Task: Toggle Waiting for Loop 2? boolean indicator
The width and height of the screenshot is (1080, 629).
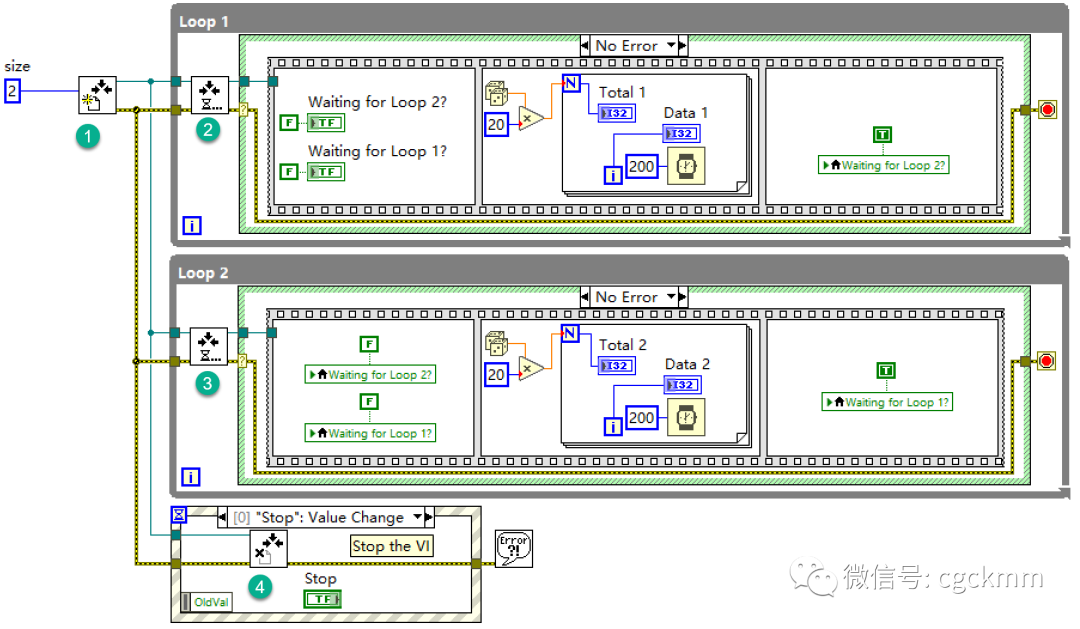Action: coord(326,123)
